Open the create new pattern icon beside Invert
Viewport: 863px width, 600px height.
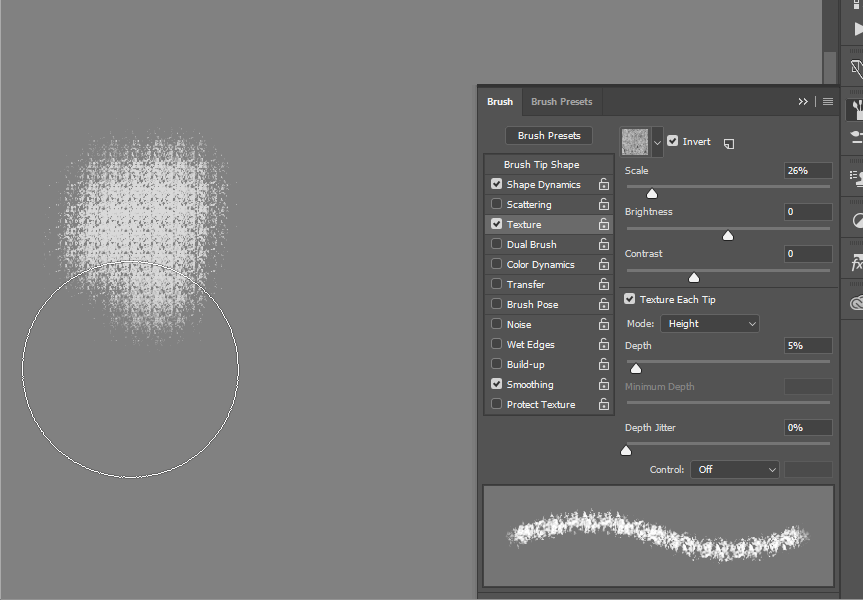click(x=729, y=141)
